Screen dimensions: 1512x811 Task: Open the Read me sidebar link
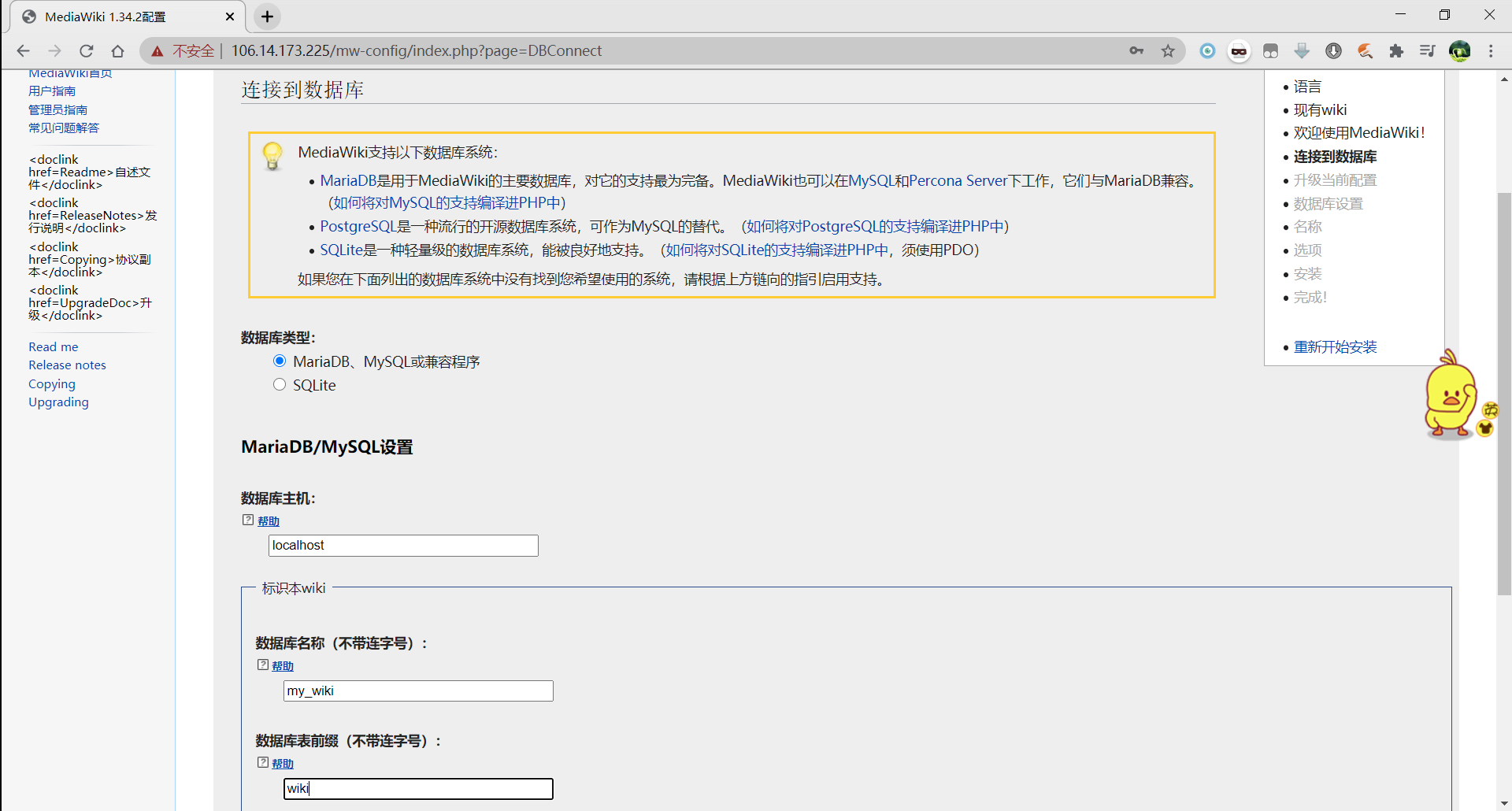click(x=54, y=347)
